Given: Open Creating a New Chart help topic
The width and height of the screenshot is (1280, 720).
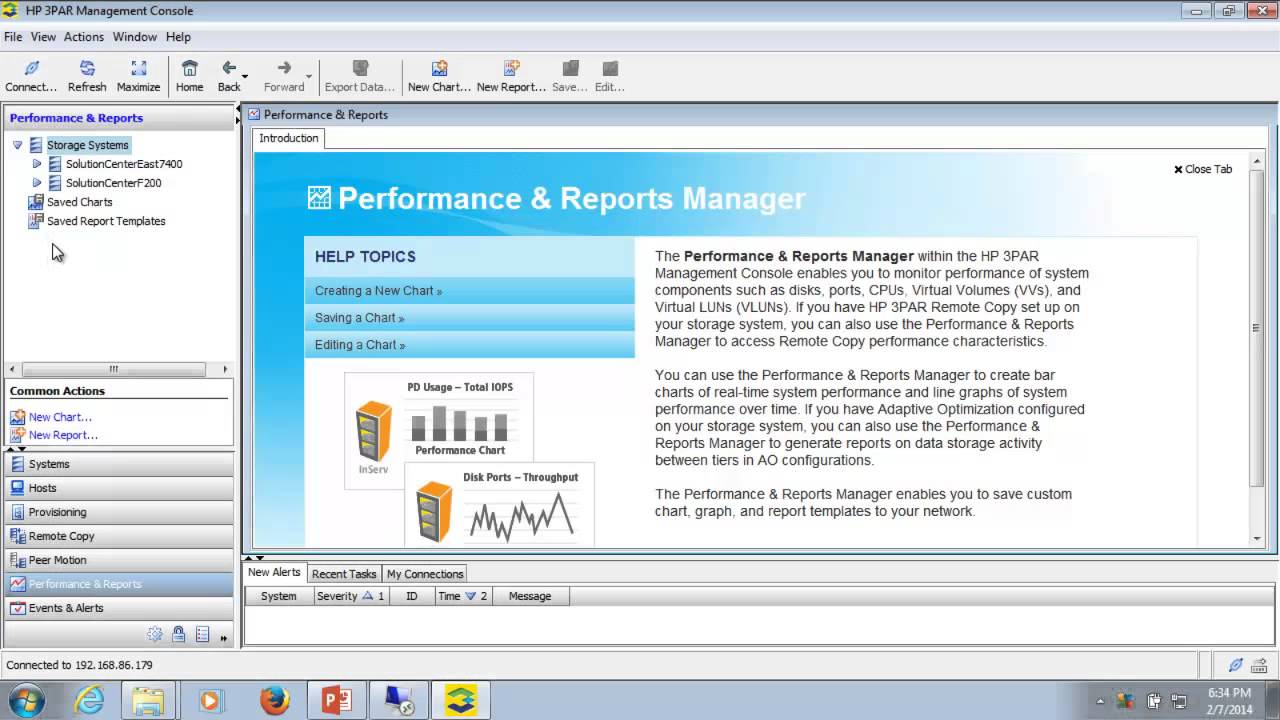Looking at the screenshot, I should click(x=469, y=291).
